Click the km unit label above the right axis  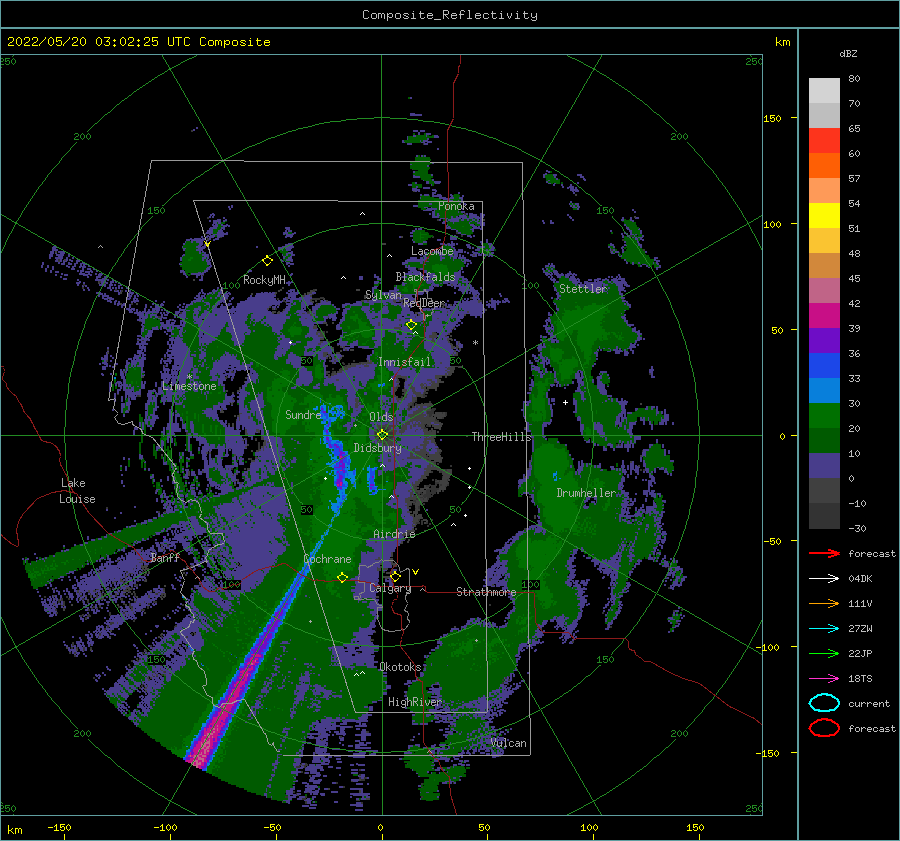pos(782,42)
